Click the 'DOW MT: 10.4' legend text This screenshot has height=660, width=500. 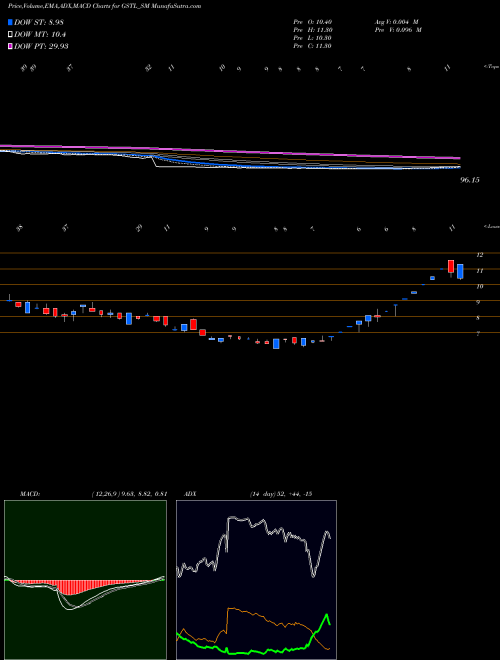click(40, 35)
